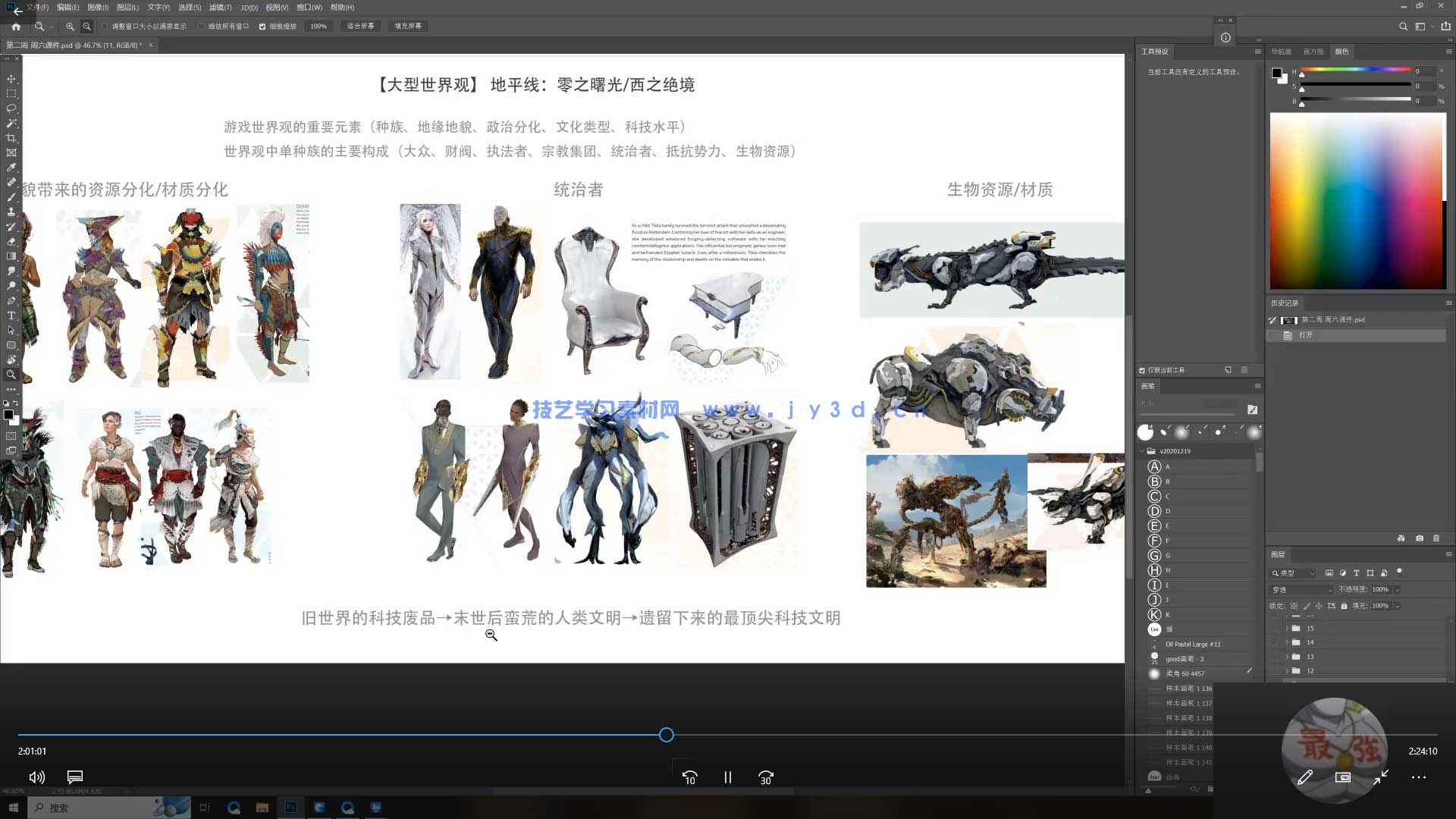1456x819 pixels.
Task: Click the 填充屏幕 button
Action: click(x=409, y=26)
